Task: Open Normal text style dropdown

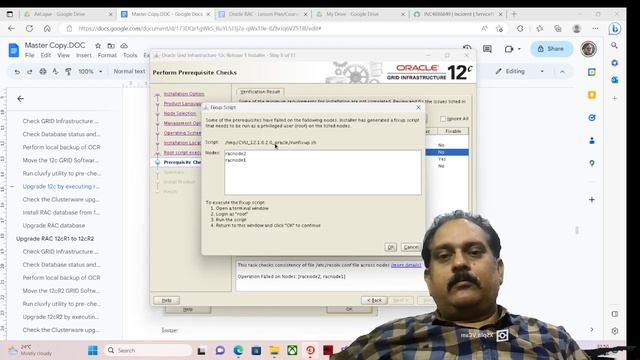Action: 129,71
